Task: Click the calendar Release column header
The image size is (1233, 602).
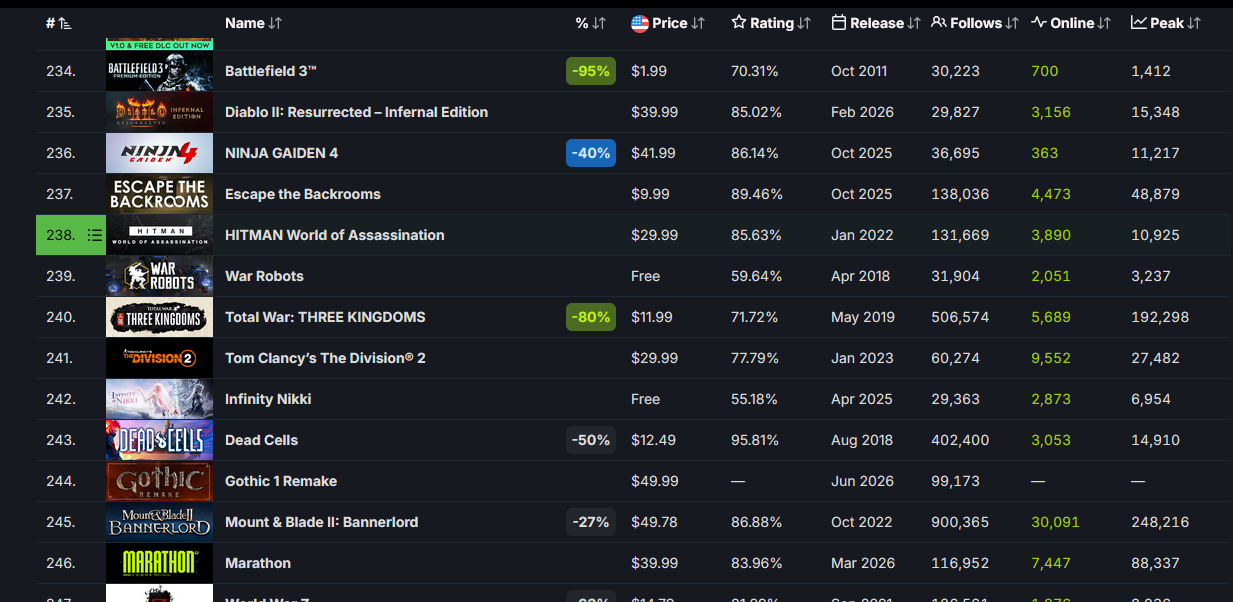Action: click(876, 23)
